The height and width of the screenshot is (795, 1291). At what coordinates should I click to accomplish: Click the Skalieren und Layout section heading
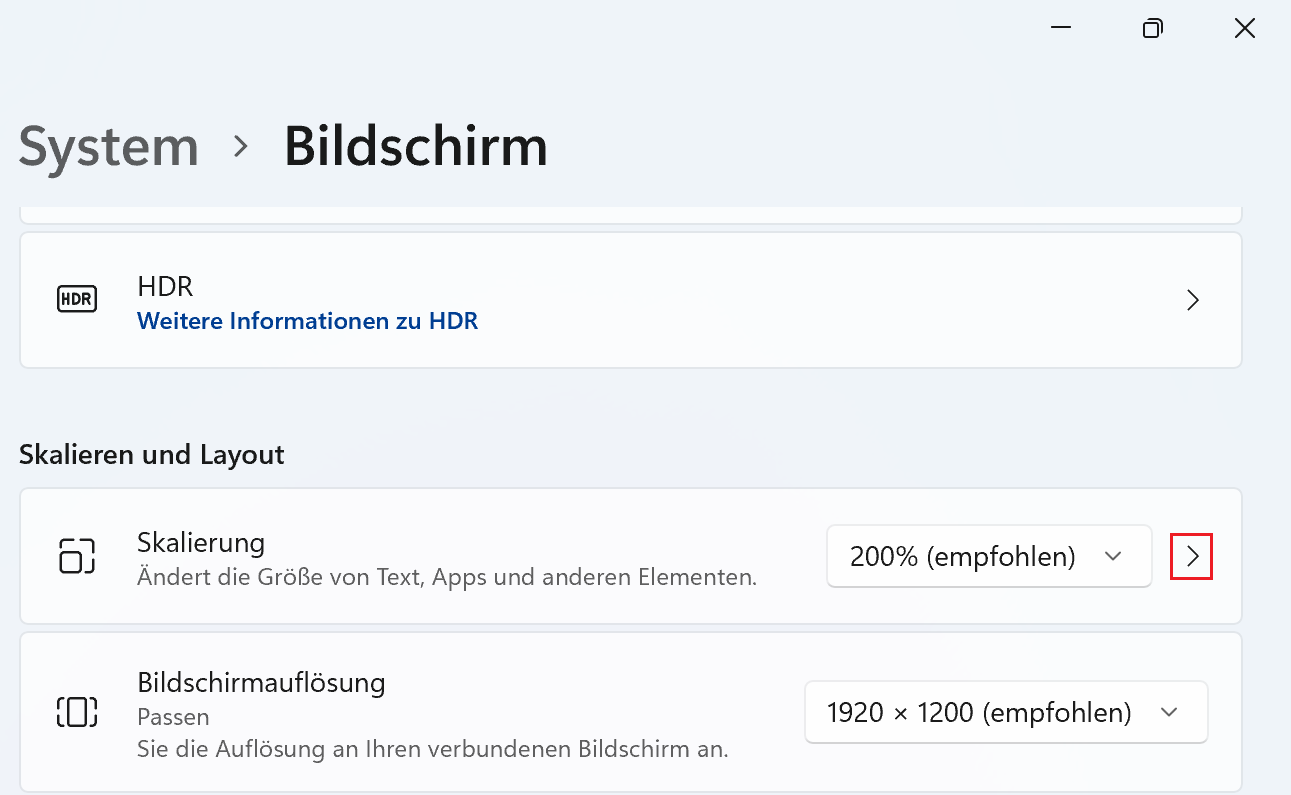tap(151, 455)
